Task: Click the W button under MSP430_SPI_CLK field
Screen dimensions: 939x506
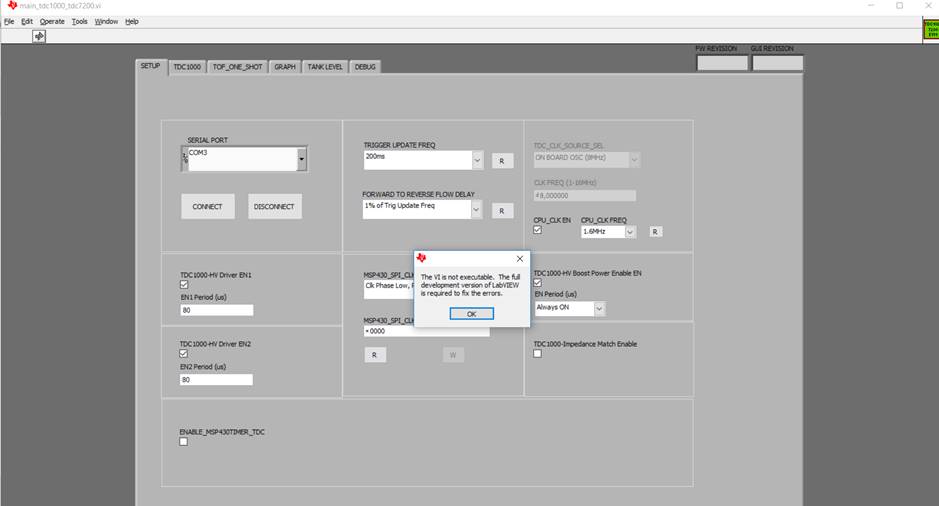Action: (x=453, y=355)
